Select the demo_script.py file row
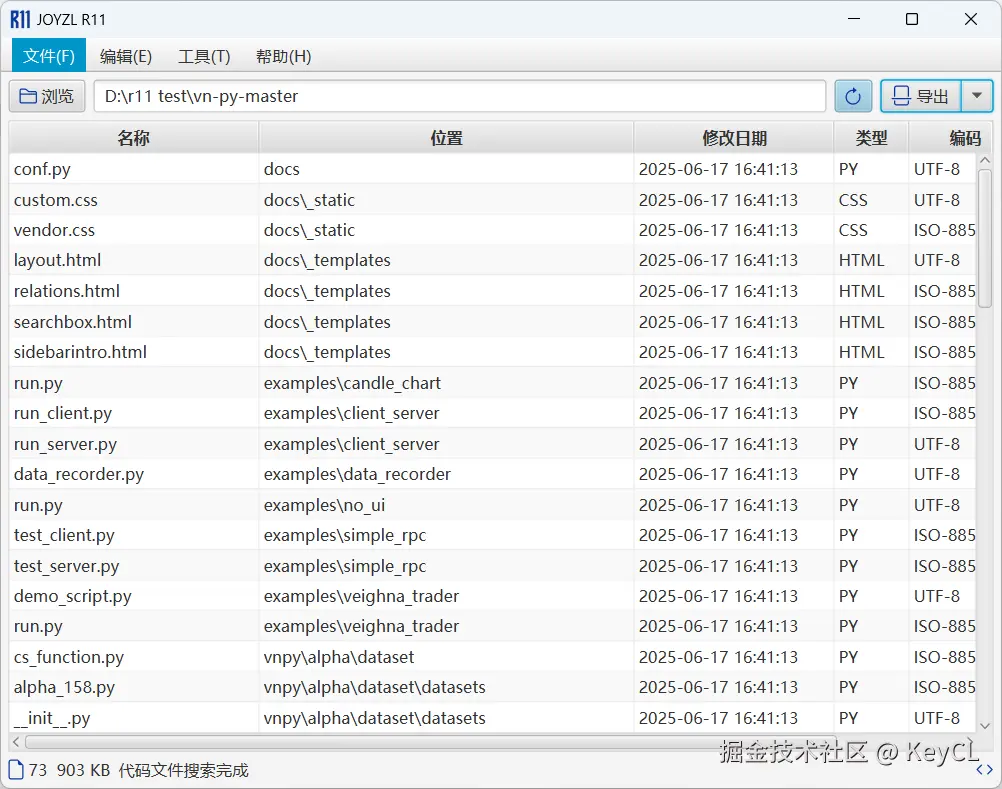The image size is (1002, 789). [493, 596]
